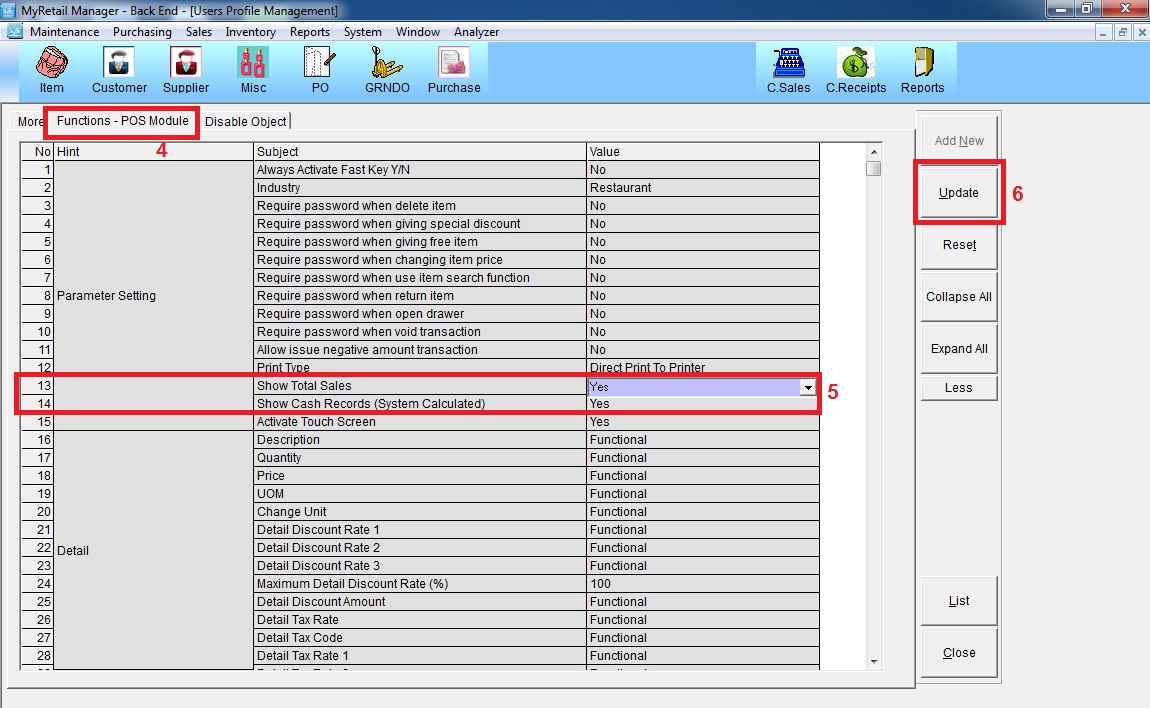Click Expand All button
Image resolution: width=1150 pixels, height=708 pixels.
pos(959,349)
